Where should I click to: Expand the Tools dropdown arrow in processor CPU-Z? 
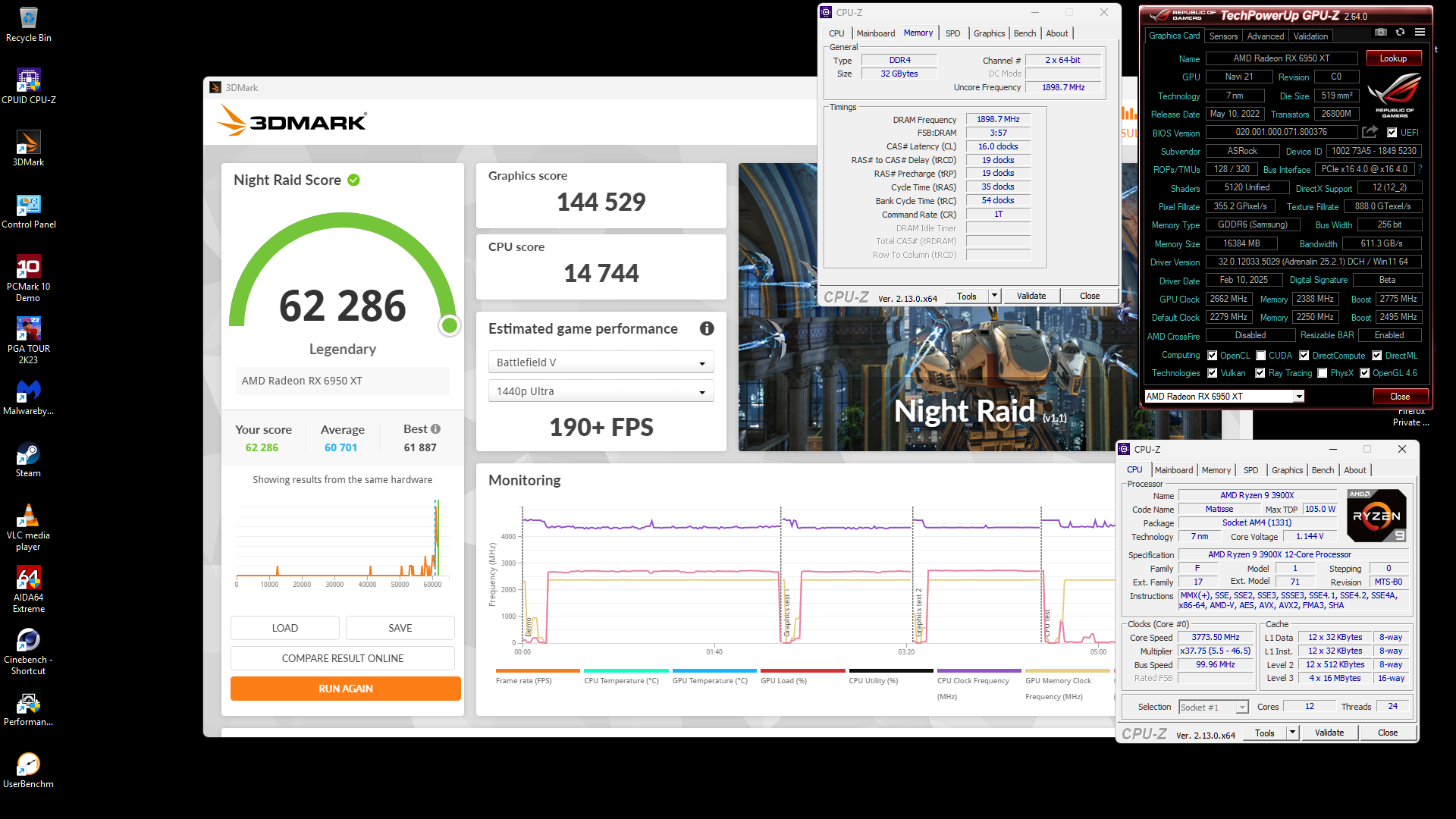pos(1292,733)
